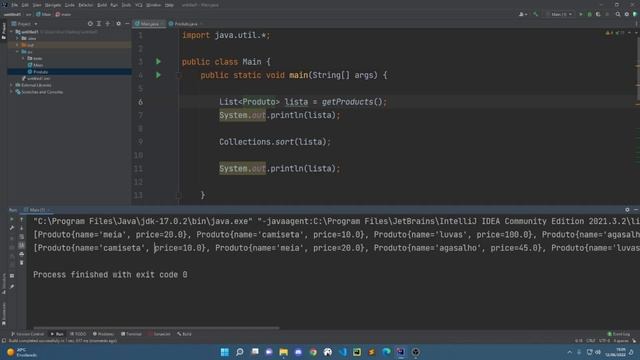
Task: Toggle scroll to end in console
Action: [22, 245]
